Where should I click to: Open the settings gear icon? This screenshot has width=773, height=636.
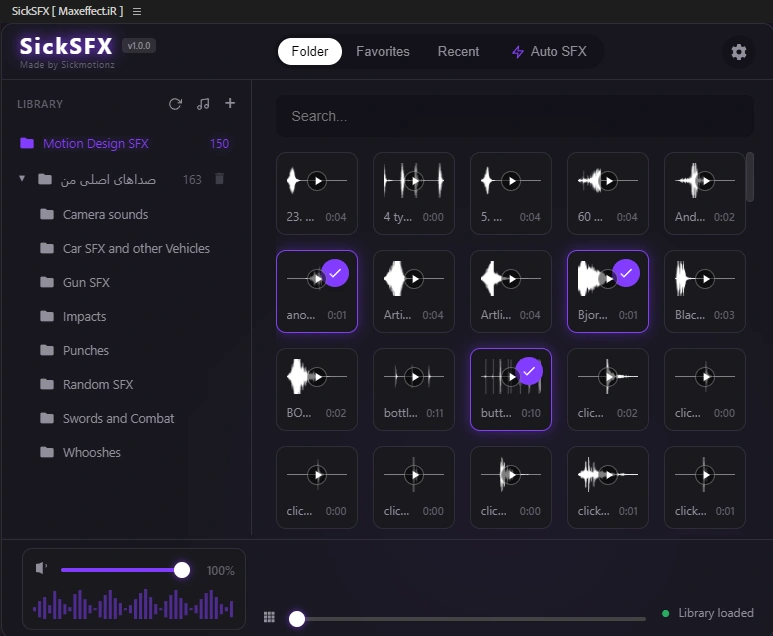coord(738,52)
